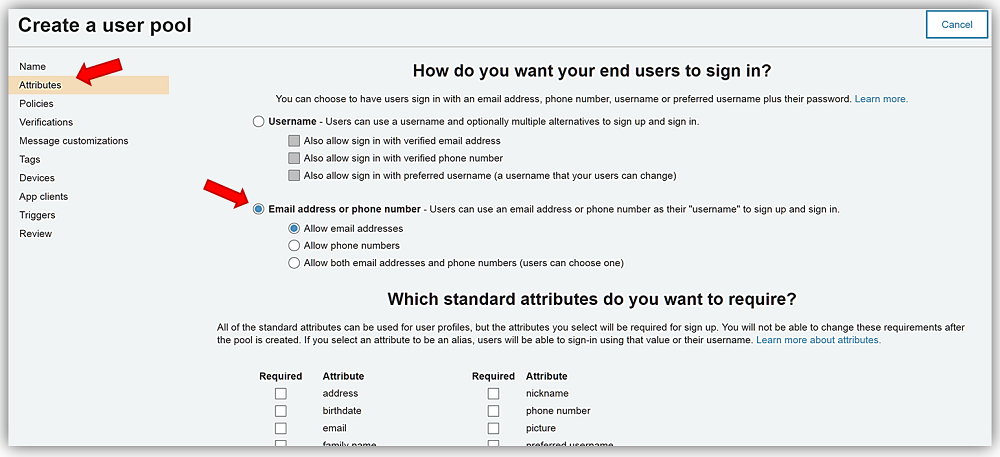
Task: Tick the picture required checkbox
Action: click(493, 428)
